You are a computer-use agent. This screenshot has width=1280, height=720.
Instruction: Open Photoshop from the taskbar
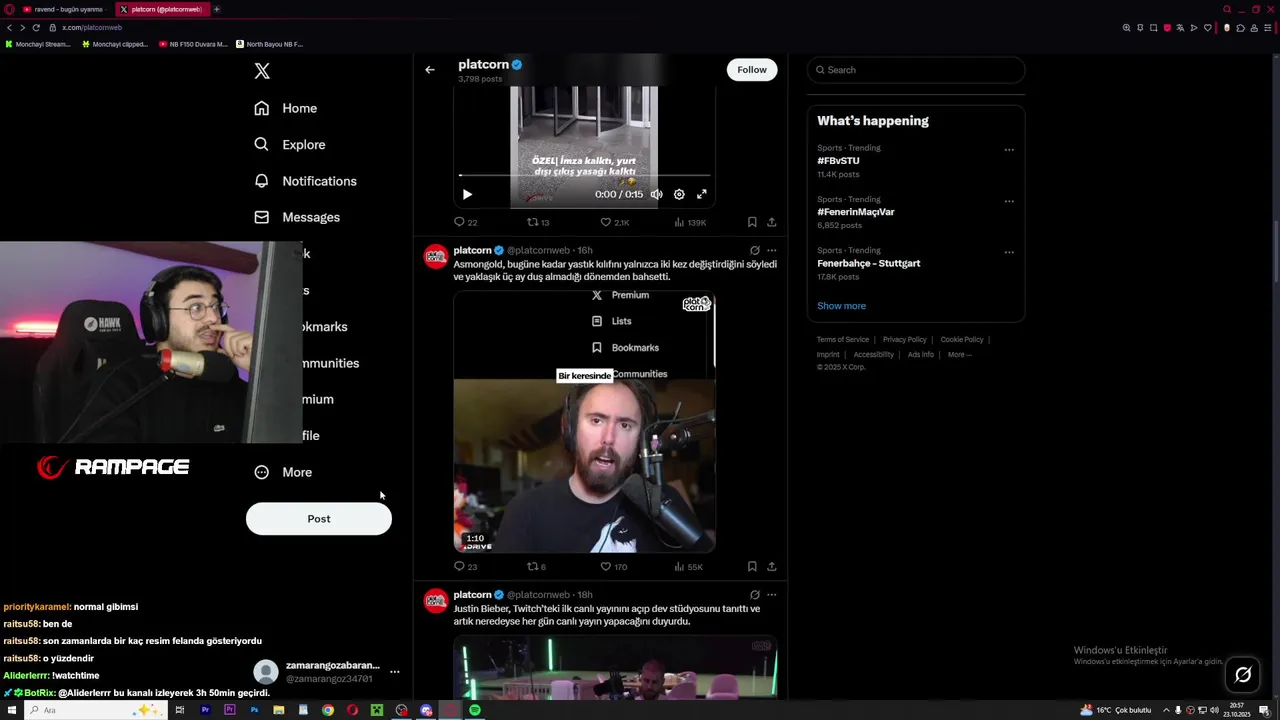(x=254, y=710)
